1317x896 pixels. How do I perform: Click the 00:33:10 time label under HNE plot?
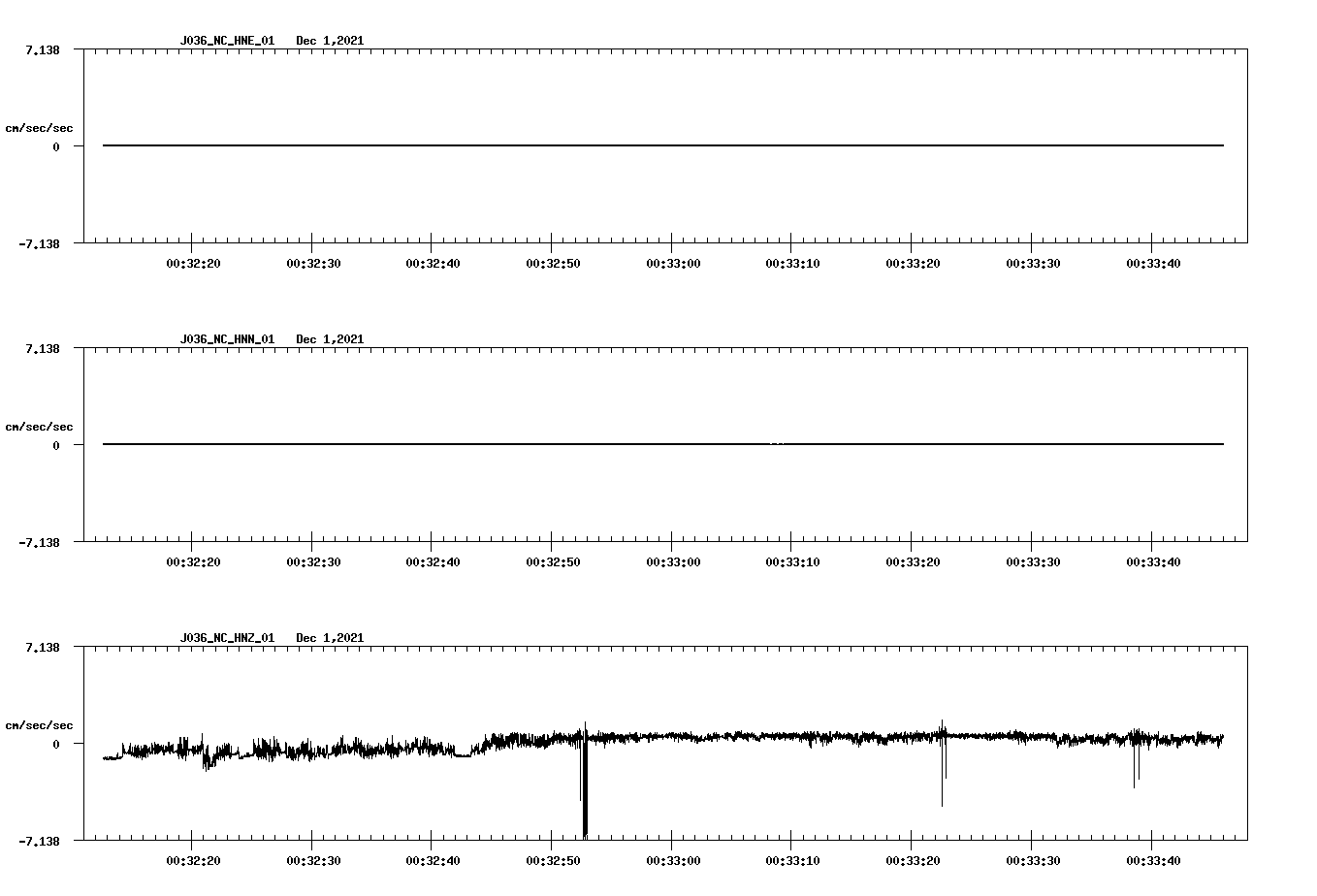(792, 264)
